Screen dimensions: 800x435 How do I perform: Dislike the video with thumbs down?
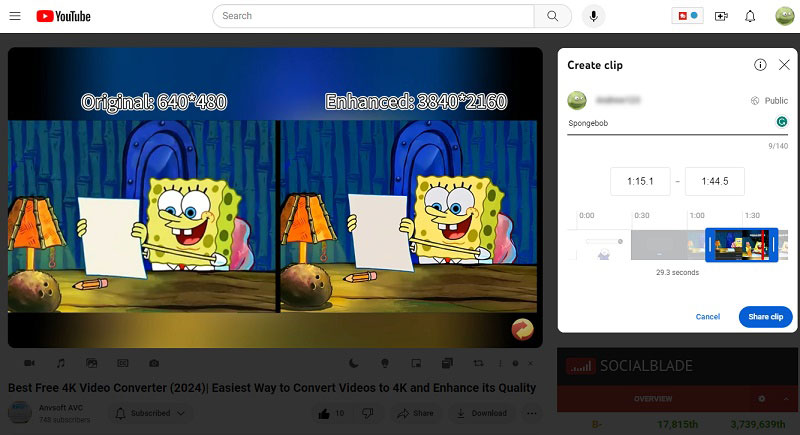[367, 413]
